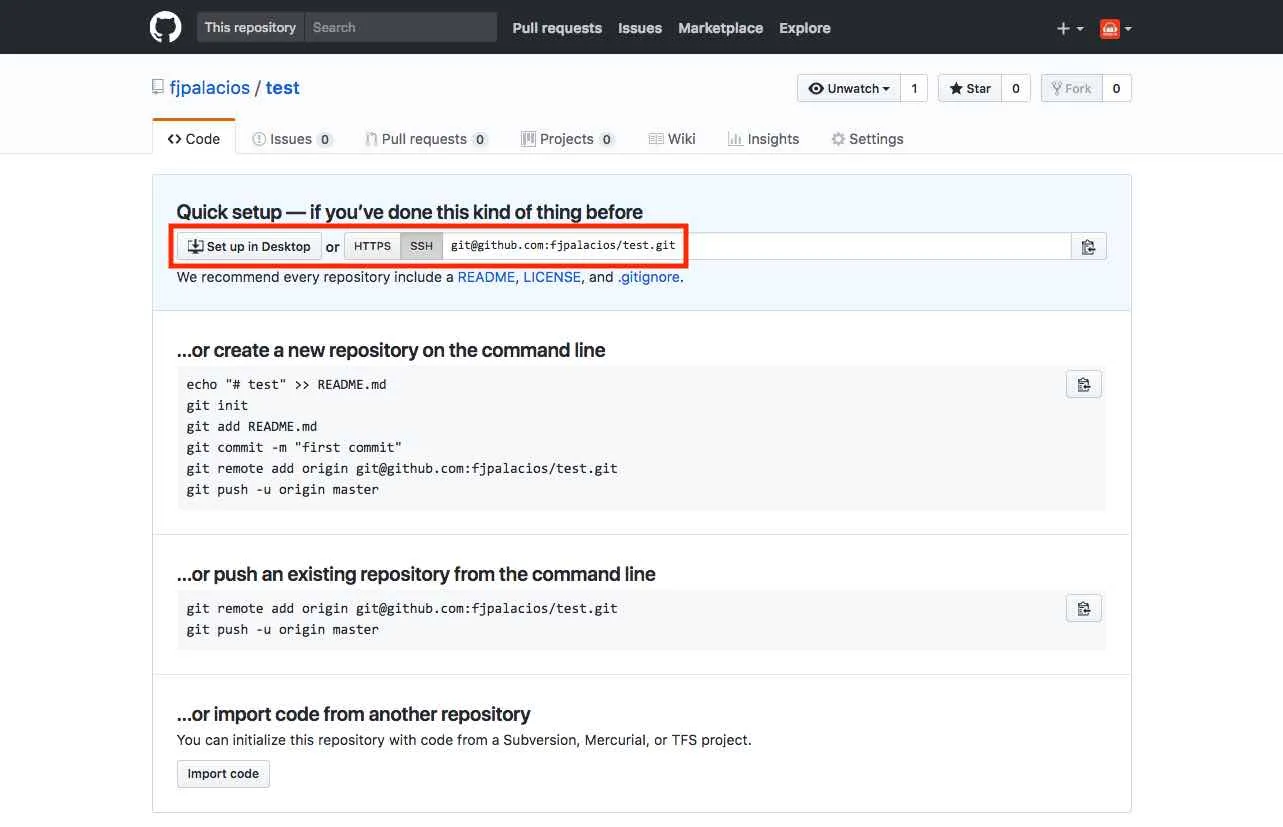Expand the plus create-new dropdown
The width and height of the screenshot is (1283, 827).
[x=1070, y=28]
